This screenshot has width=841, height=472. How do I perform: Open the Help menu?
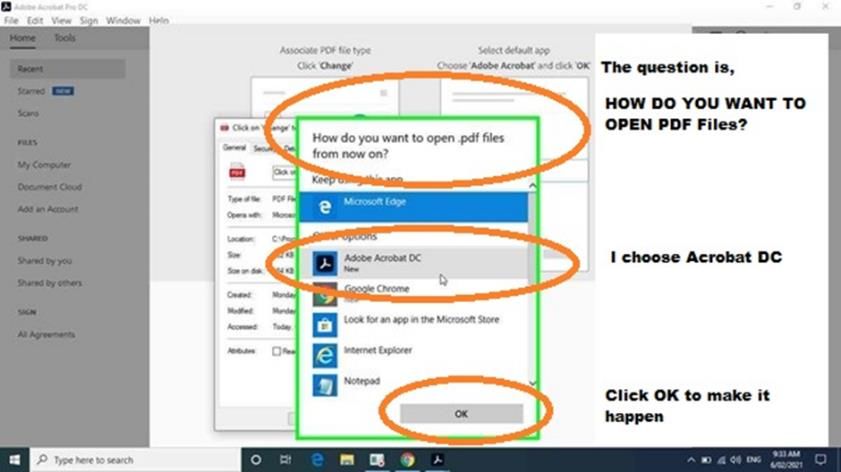159,20
